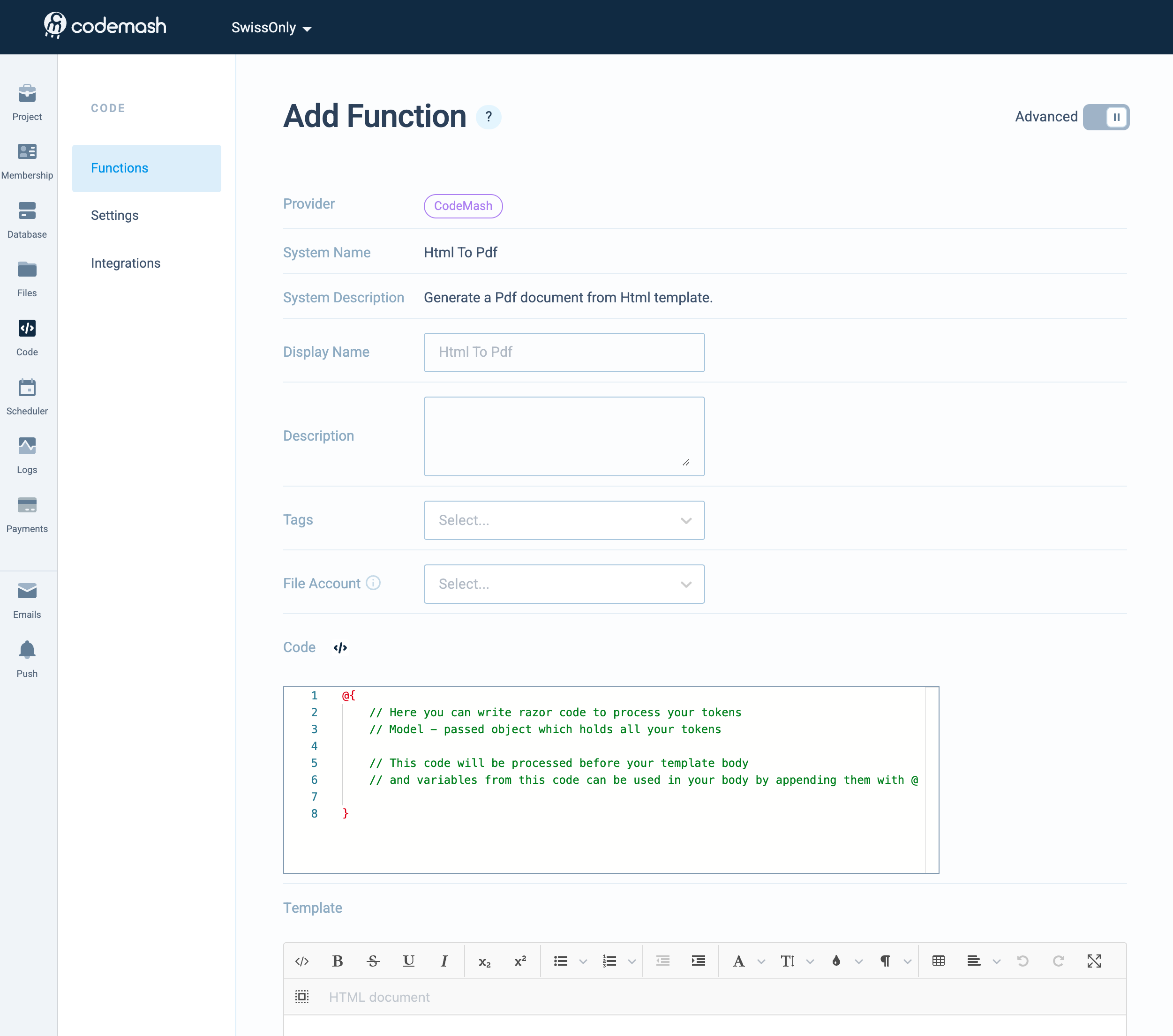Insert a table in the template
The width and height of the screenshot is (1173, 1036).
tap(938, 961)
